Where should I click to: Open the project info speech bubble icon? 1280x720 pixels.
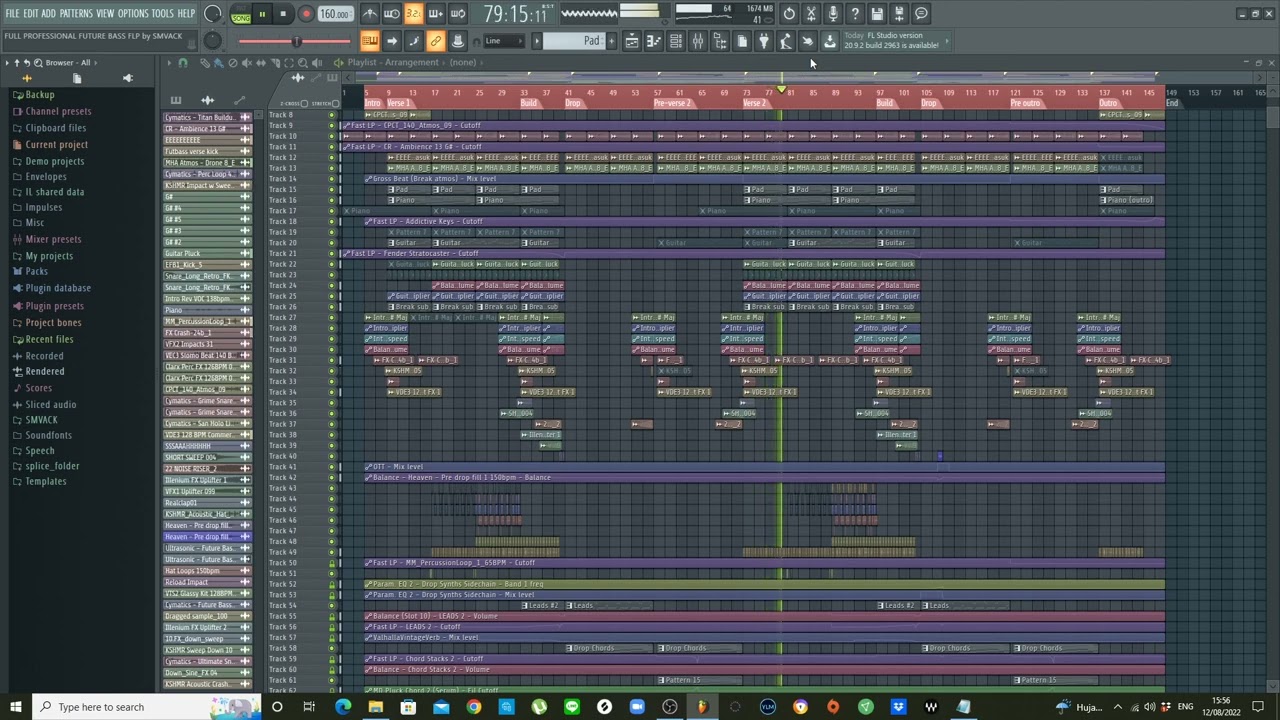coord(921,14)
